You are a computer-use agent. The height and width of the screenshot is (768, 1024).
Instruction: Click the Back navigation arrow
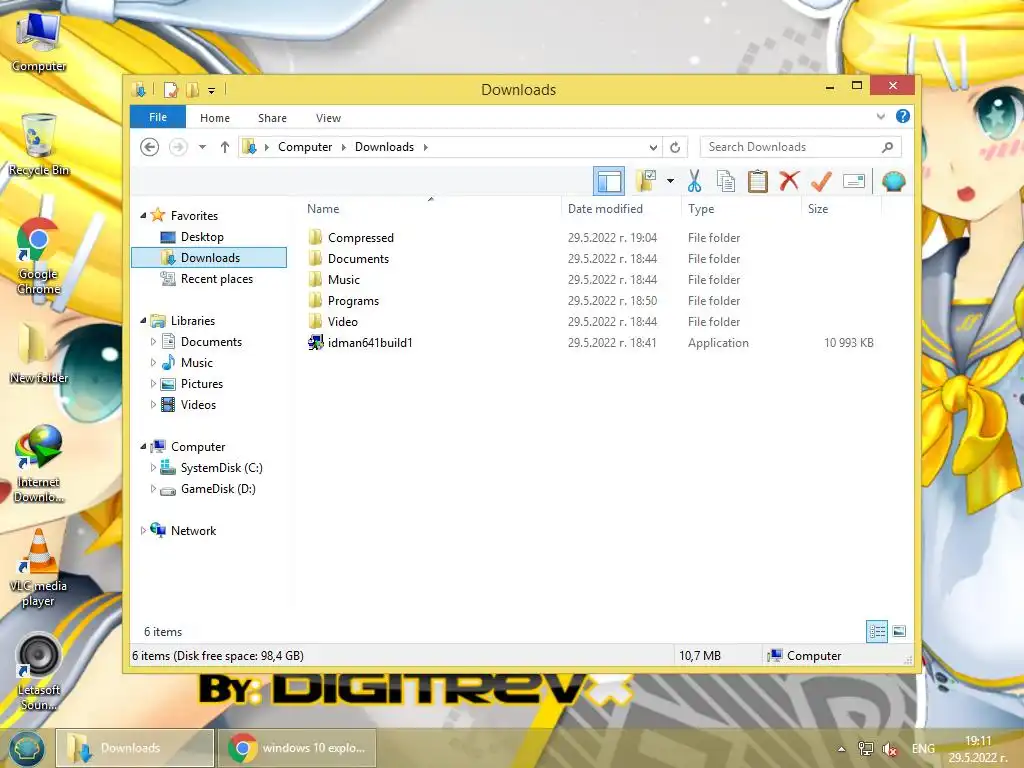click(x=150, y=147)
